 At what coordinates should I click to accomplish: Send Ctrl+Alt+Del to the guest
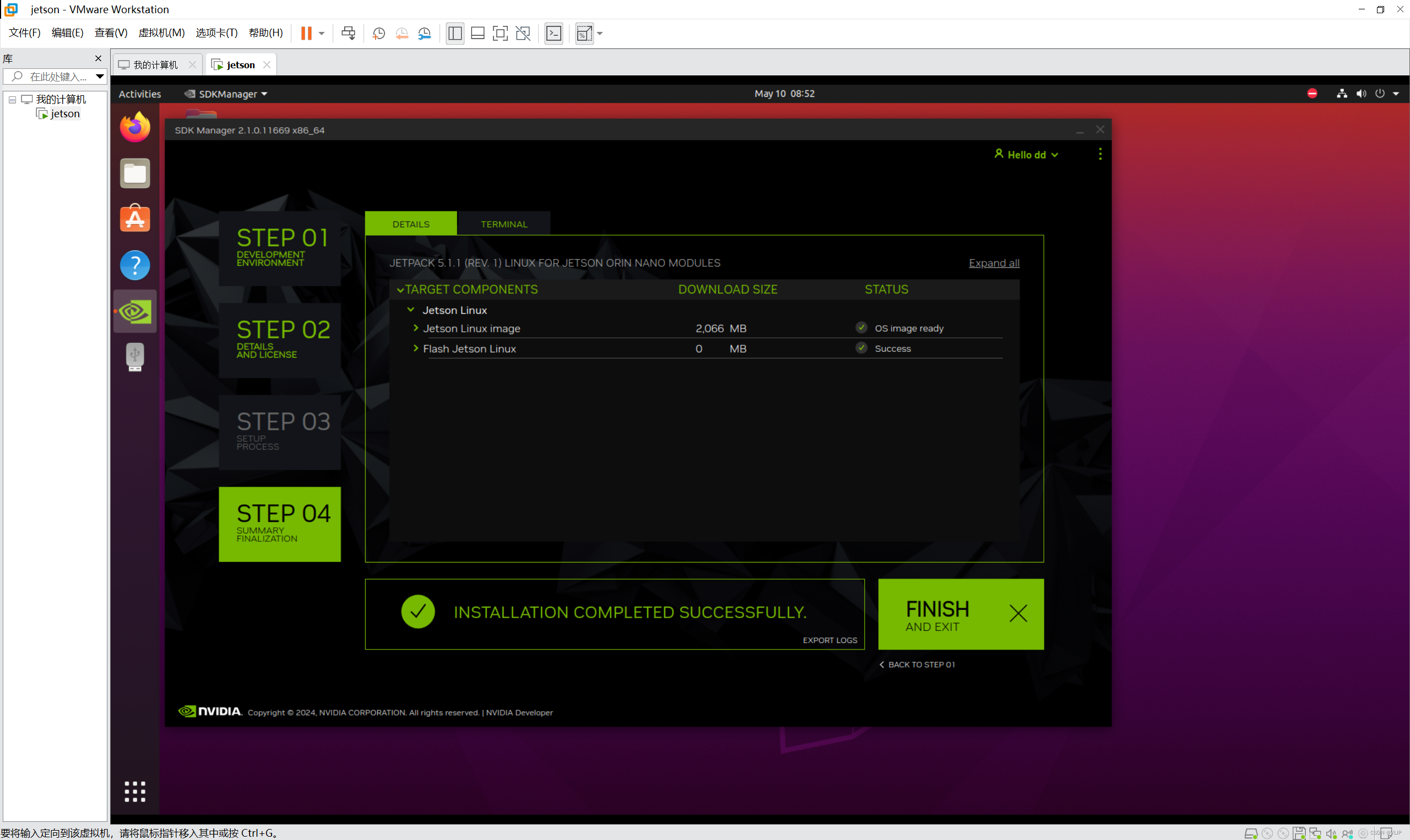[x=348, y=34]
